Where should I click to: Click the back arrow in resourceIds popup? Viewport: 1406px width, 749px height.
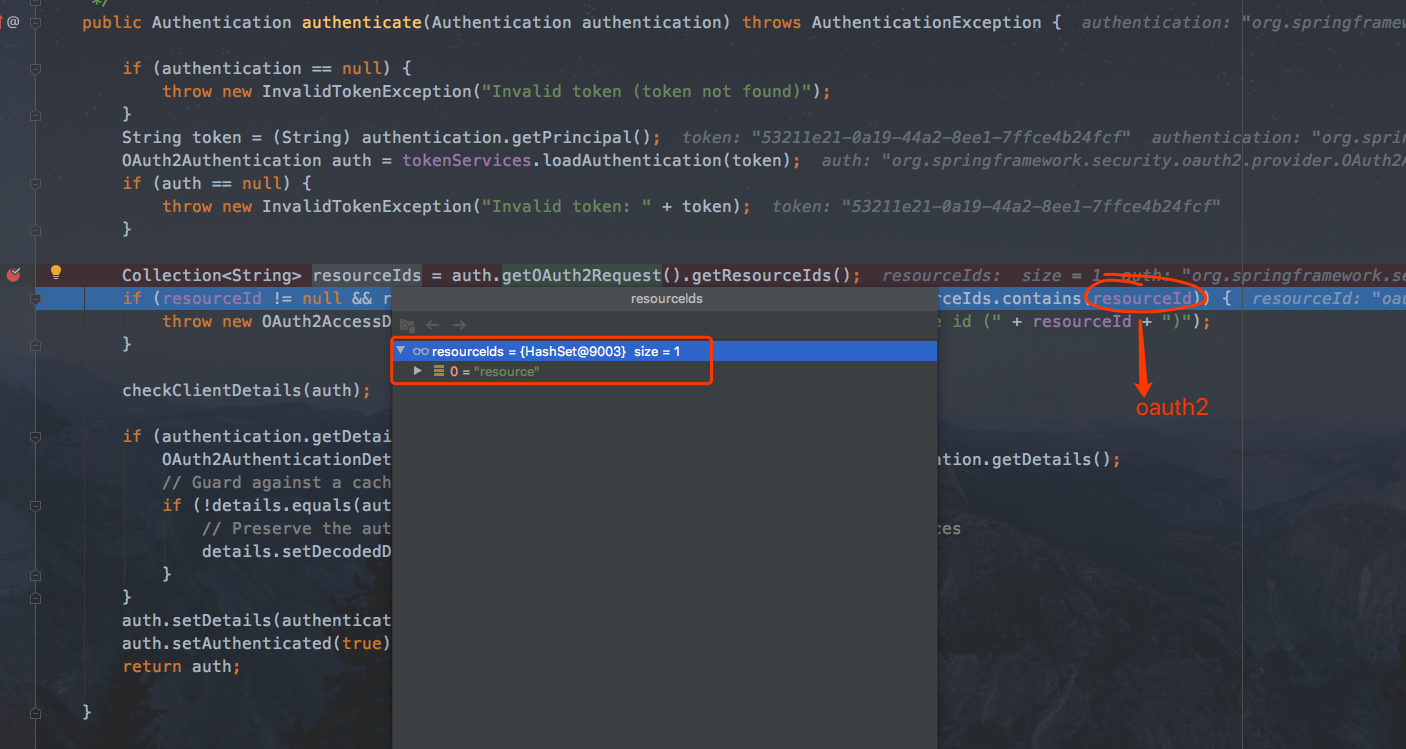433,325
